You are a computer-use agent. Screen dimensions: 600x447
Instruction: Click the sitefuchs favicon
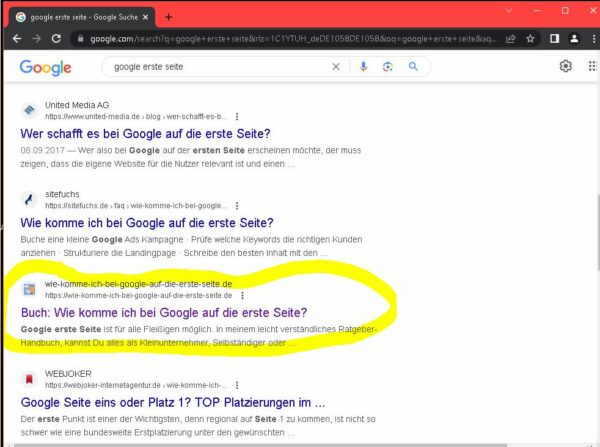coord(29,199)
